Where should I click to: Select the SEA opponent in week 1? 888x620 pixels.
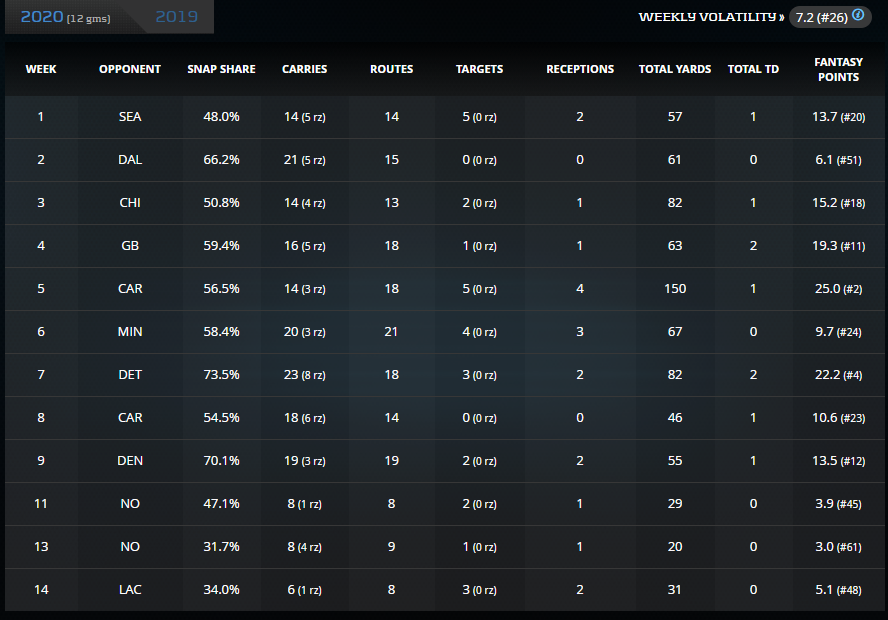click(x=130, y=117)
